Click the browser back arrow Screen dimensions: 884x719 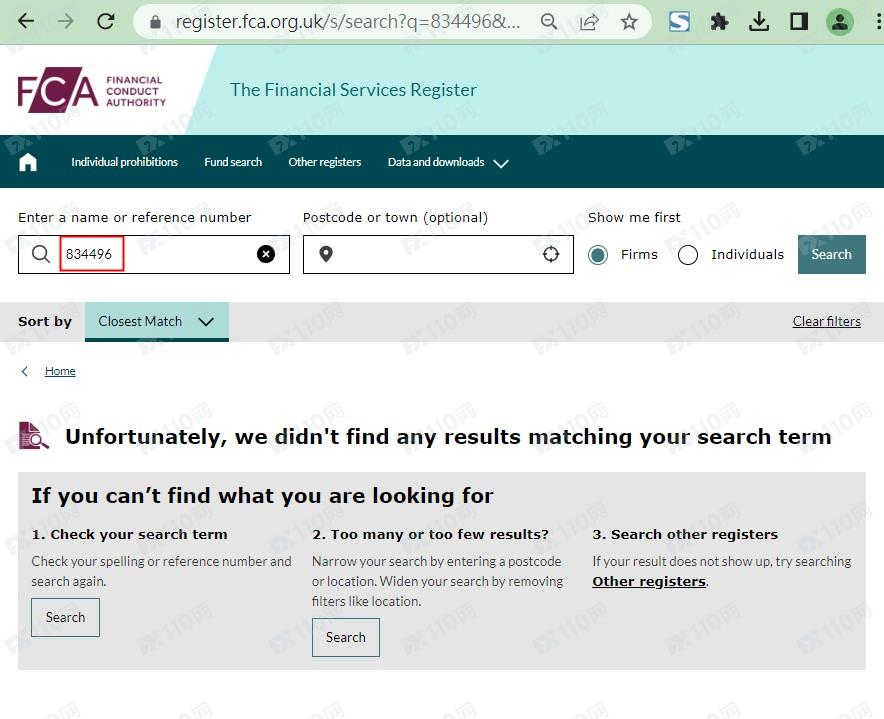point(26,21)
